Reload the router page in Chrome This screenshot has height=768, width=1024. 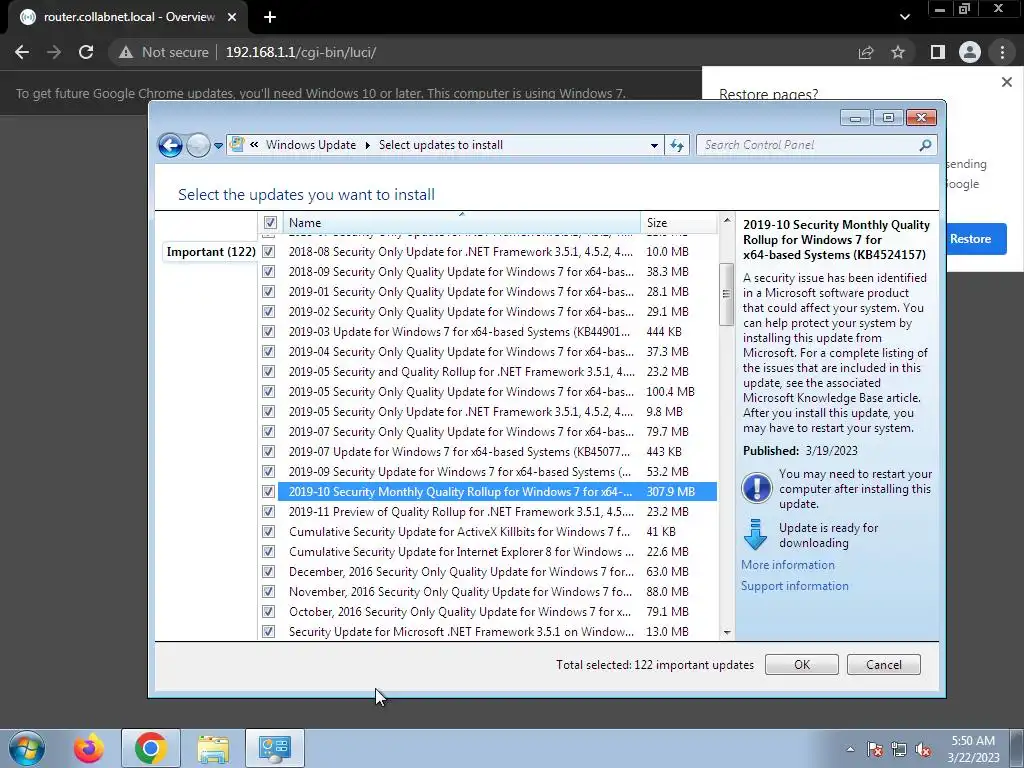[x=86, y=52]
